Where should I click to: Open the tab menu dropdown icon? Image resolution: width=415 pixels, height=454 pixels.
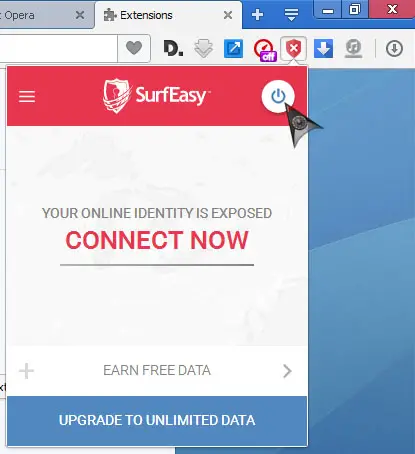291,15
